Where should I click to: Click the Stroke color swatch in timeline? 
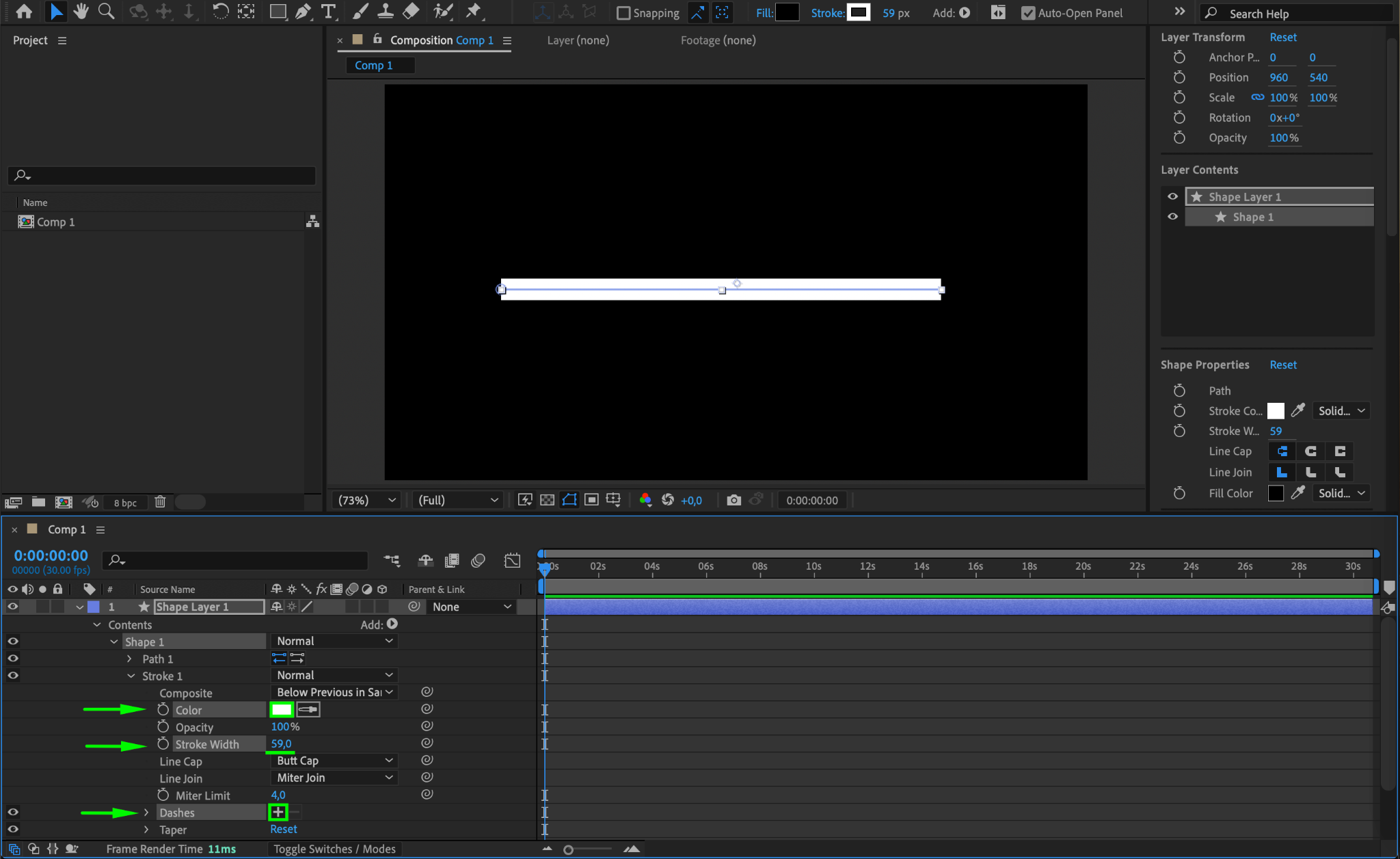[282, 709]
